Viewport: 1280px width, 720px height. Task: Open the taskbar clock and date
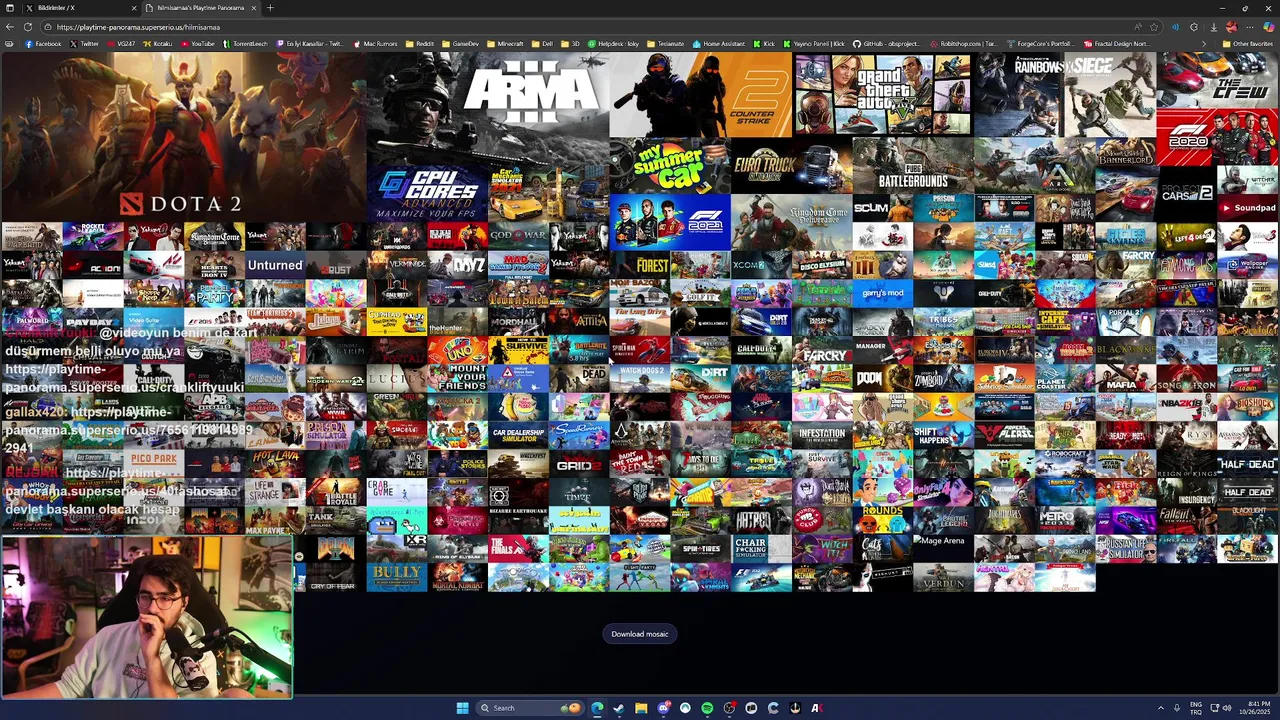coord(1254,708)
